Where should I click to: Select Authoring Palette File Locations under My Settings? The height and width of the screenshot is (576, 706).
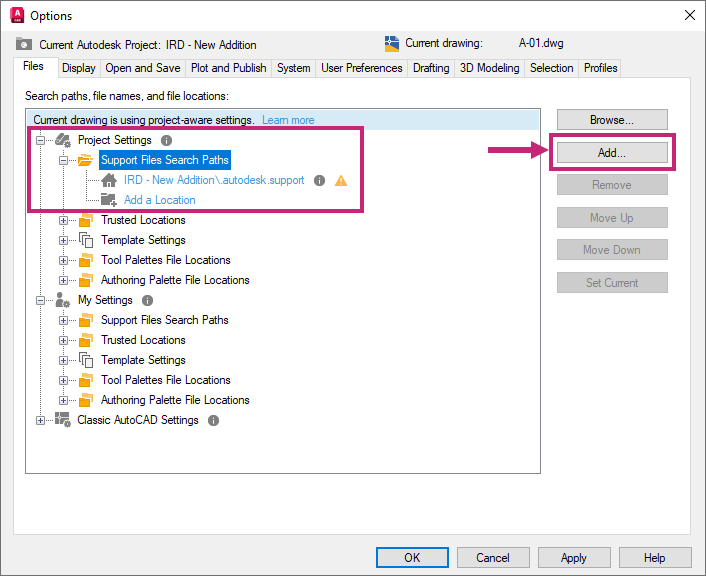click(175, 400)
